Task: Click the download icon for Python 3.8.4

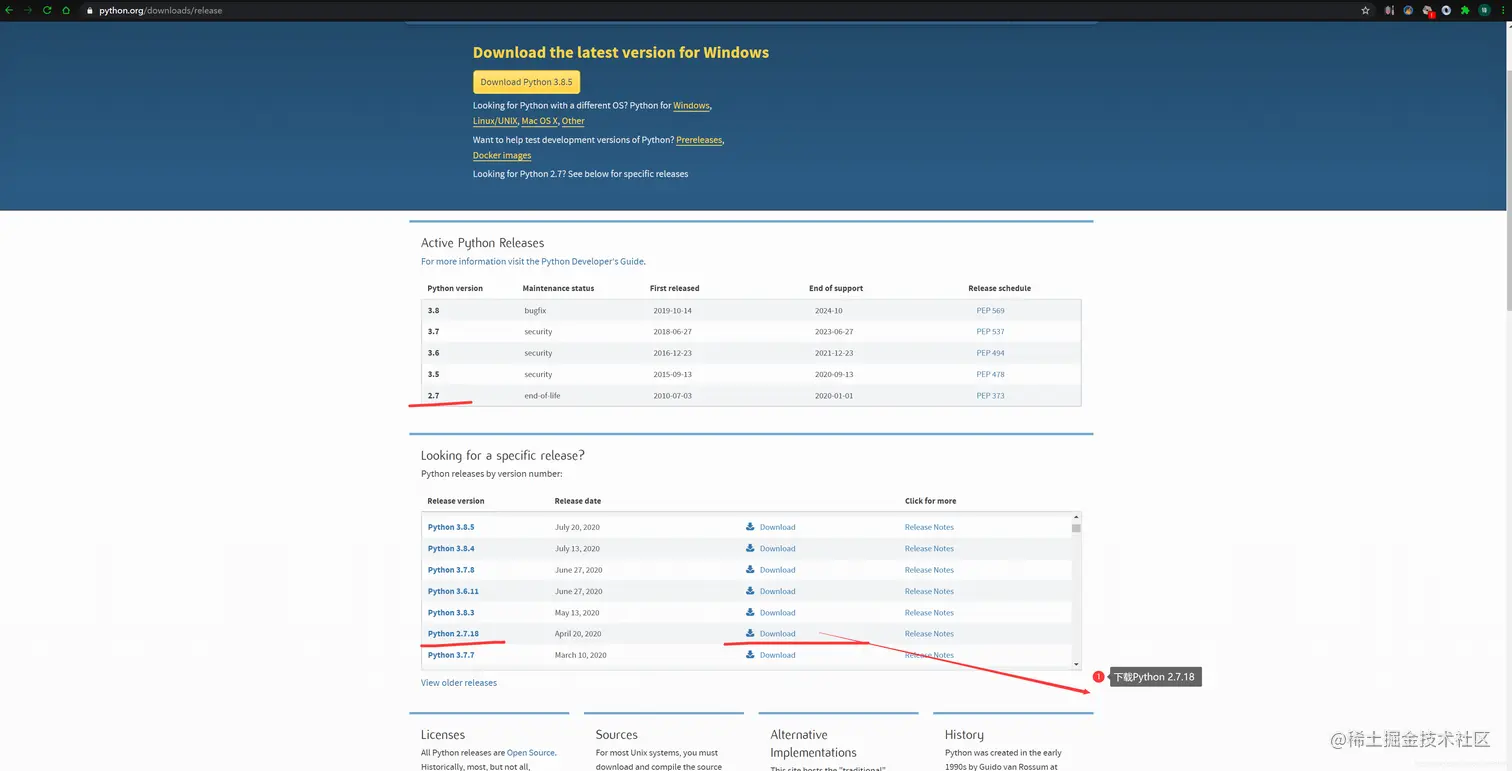Action: [x=750, y=548]
